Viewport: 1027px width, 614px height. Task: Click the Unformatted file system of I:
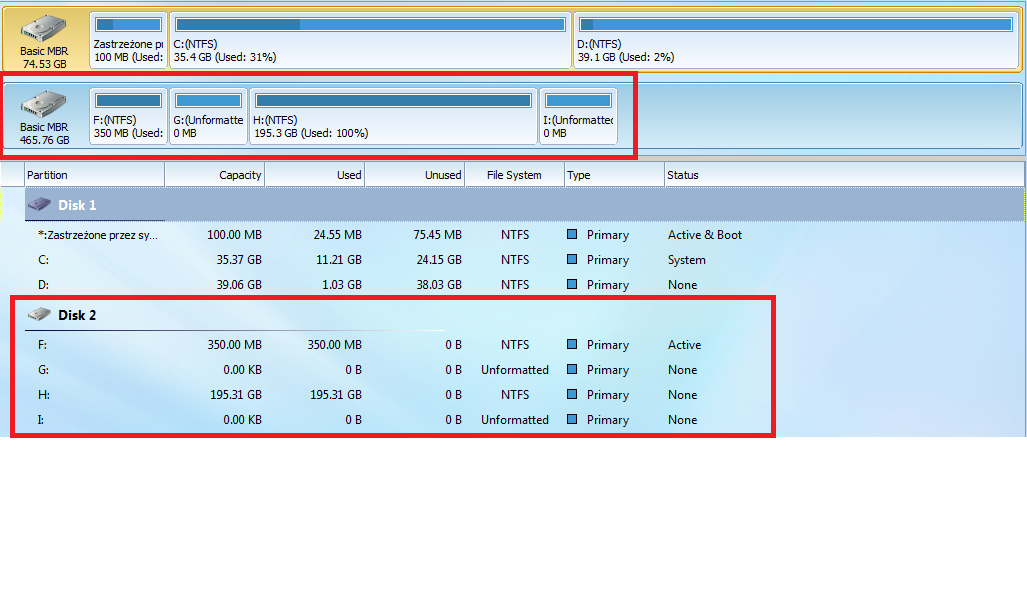pos(515,419)
